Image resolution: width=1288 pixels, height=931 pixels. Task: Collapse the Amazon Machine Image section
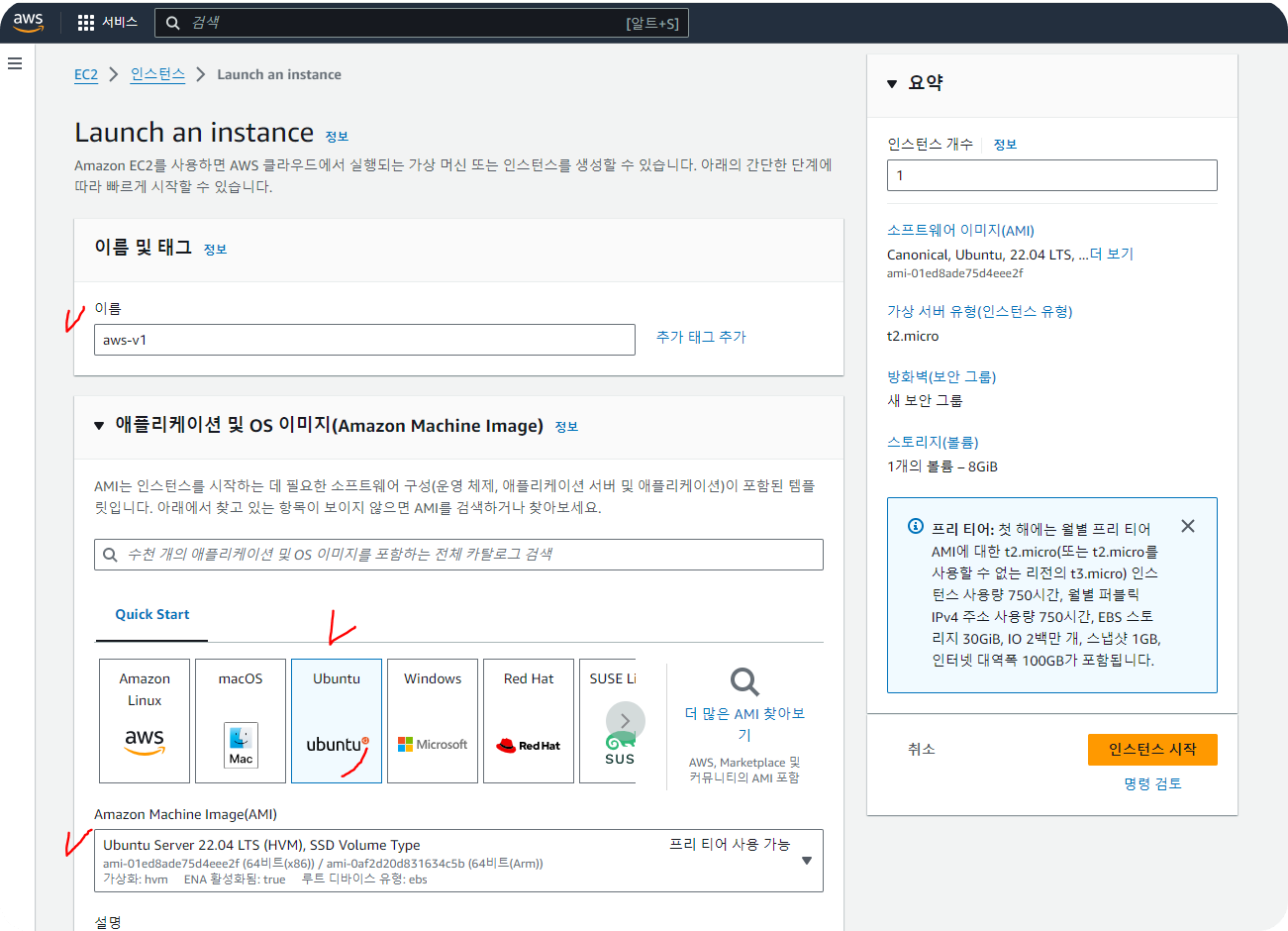click(99, 426)
